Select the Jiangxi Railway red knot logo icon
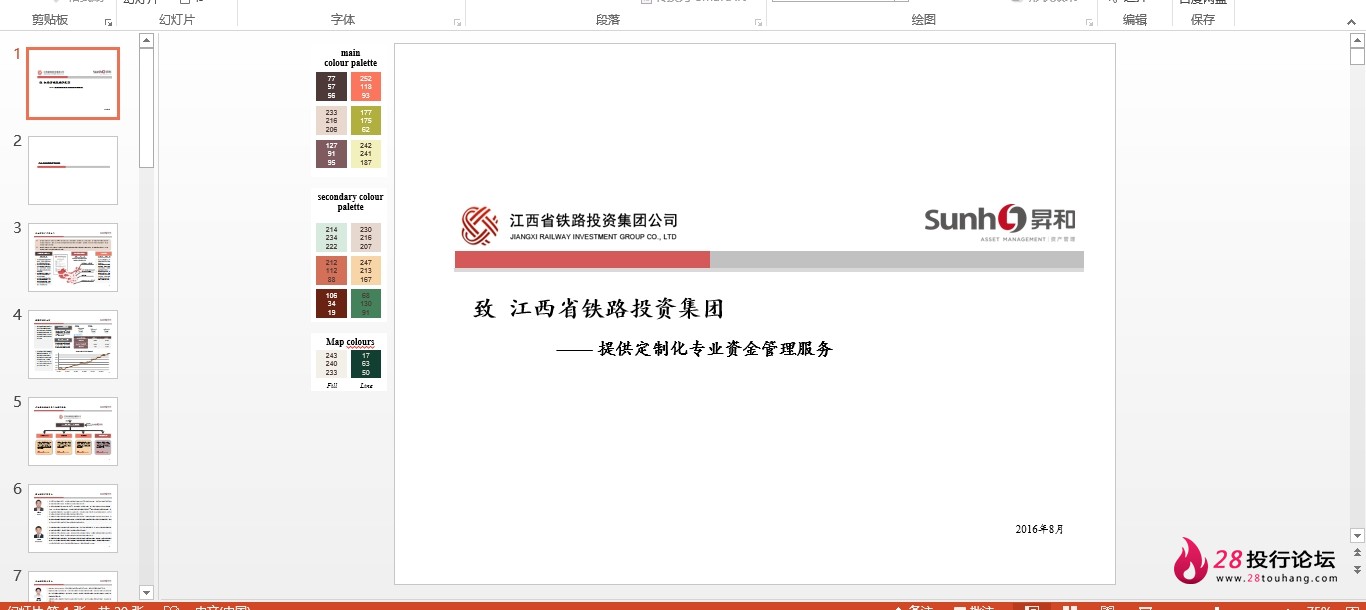This screenshot has height=610, width=1366. [x=480, y=226]
